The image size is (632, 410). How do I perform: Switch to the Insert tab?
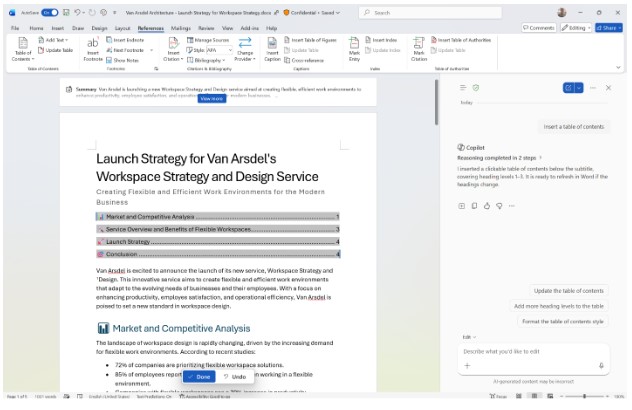[x=58, y=28]
